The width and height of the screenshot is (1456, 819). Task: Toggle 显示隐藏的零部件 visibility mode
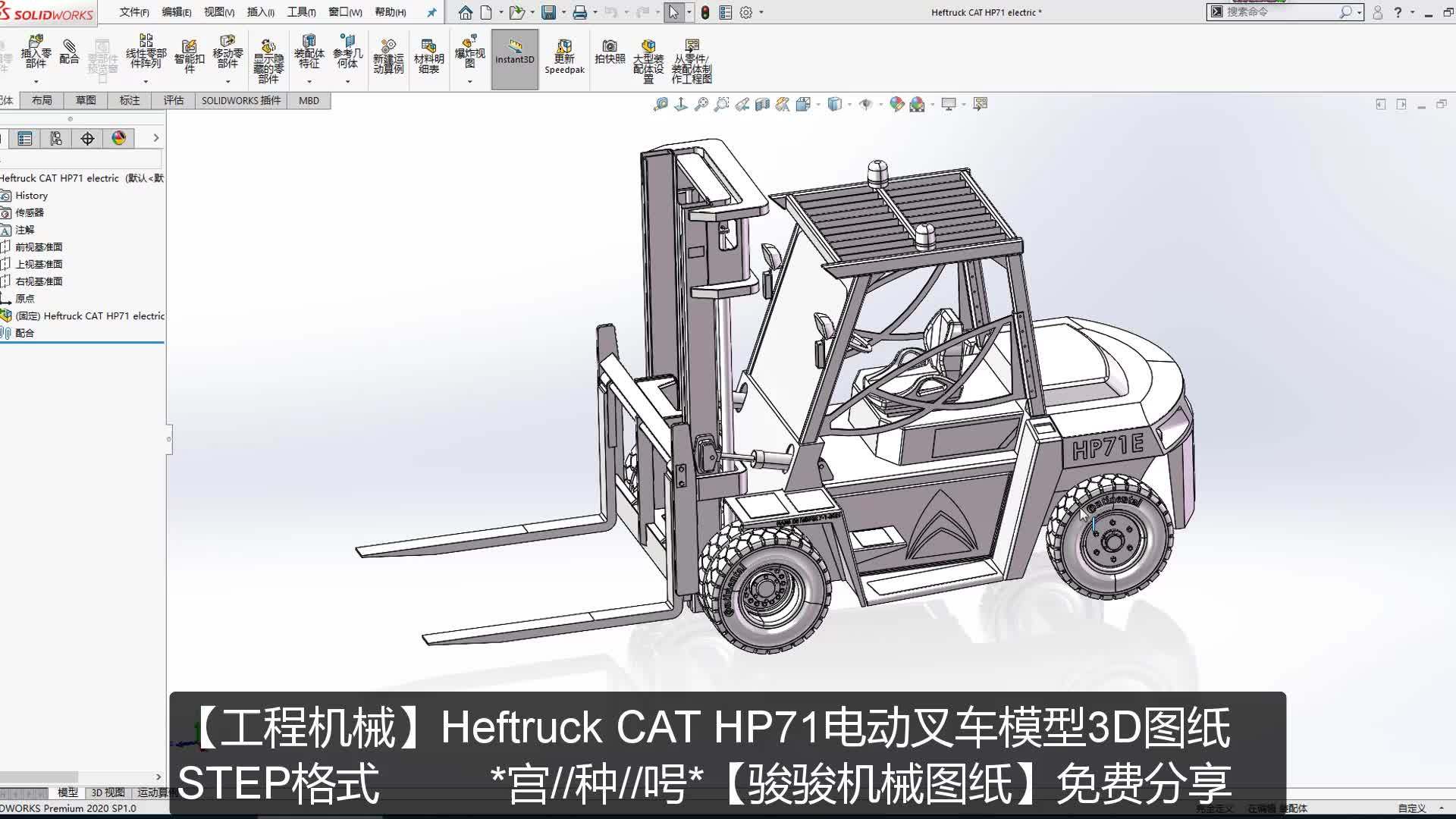[269, 55]
